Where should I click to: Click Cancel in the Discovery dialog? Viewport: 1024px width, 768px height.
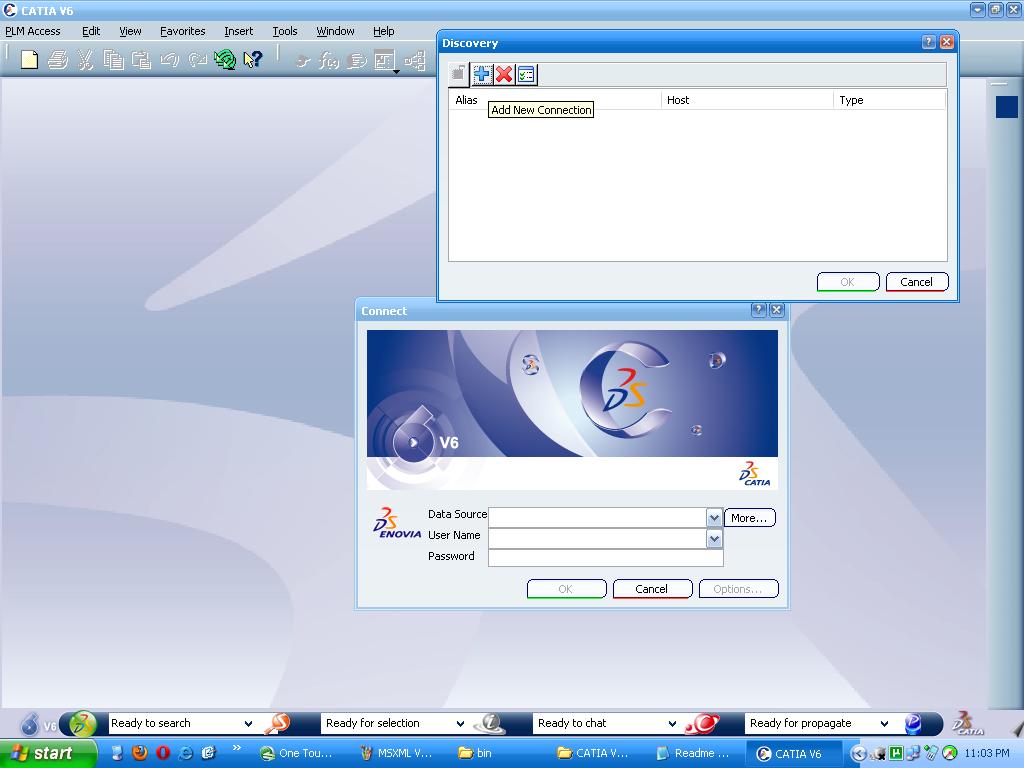click(917, 282)
